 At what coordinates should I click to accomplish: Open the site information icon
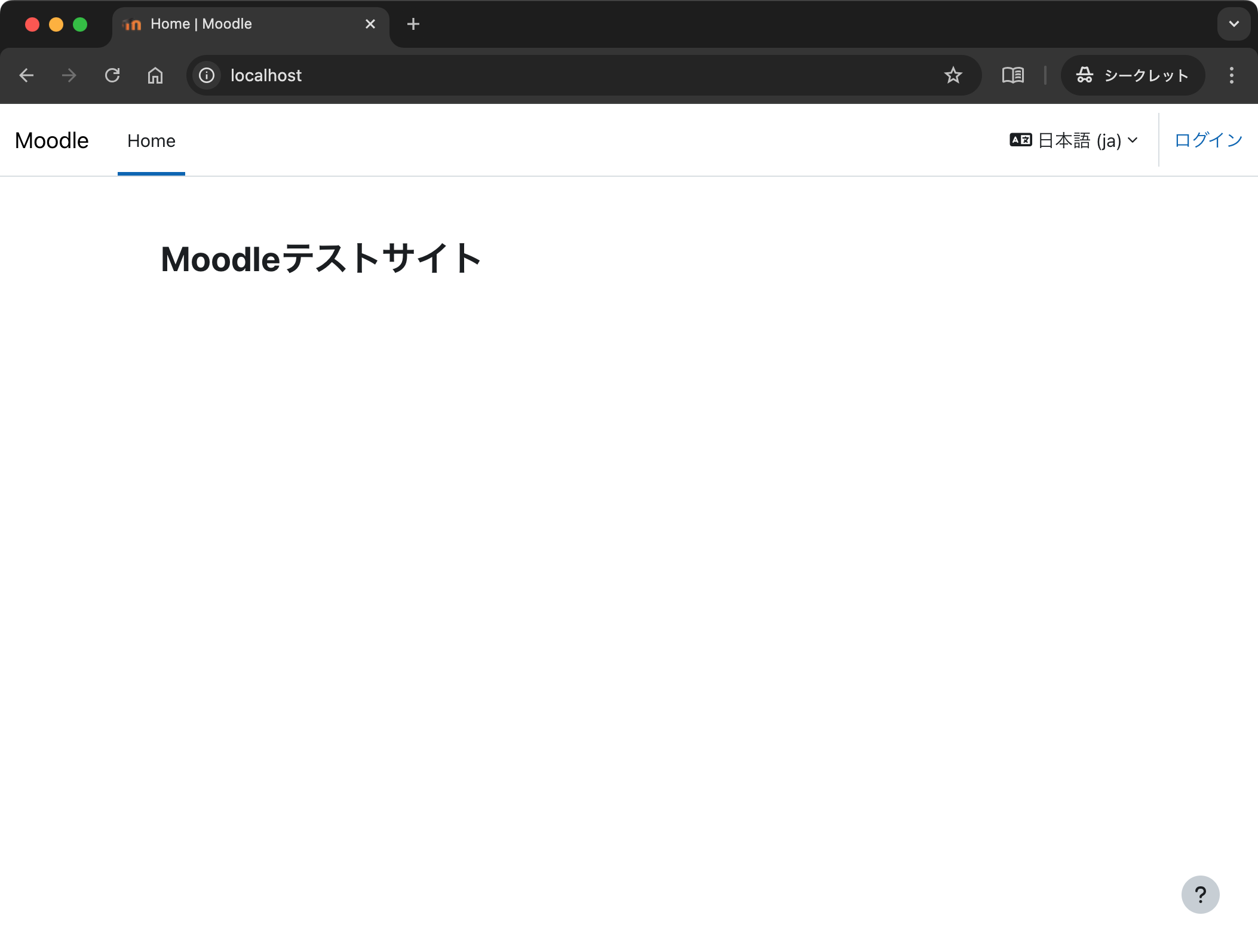(207, 75)
